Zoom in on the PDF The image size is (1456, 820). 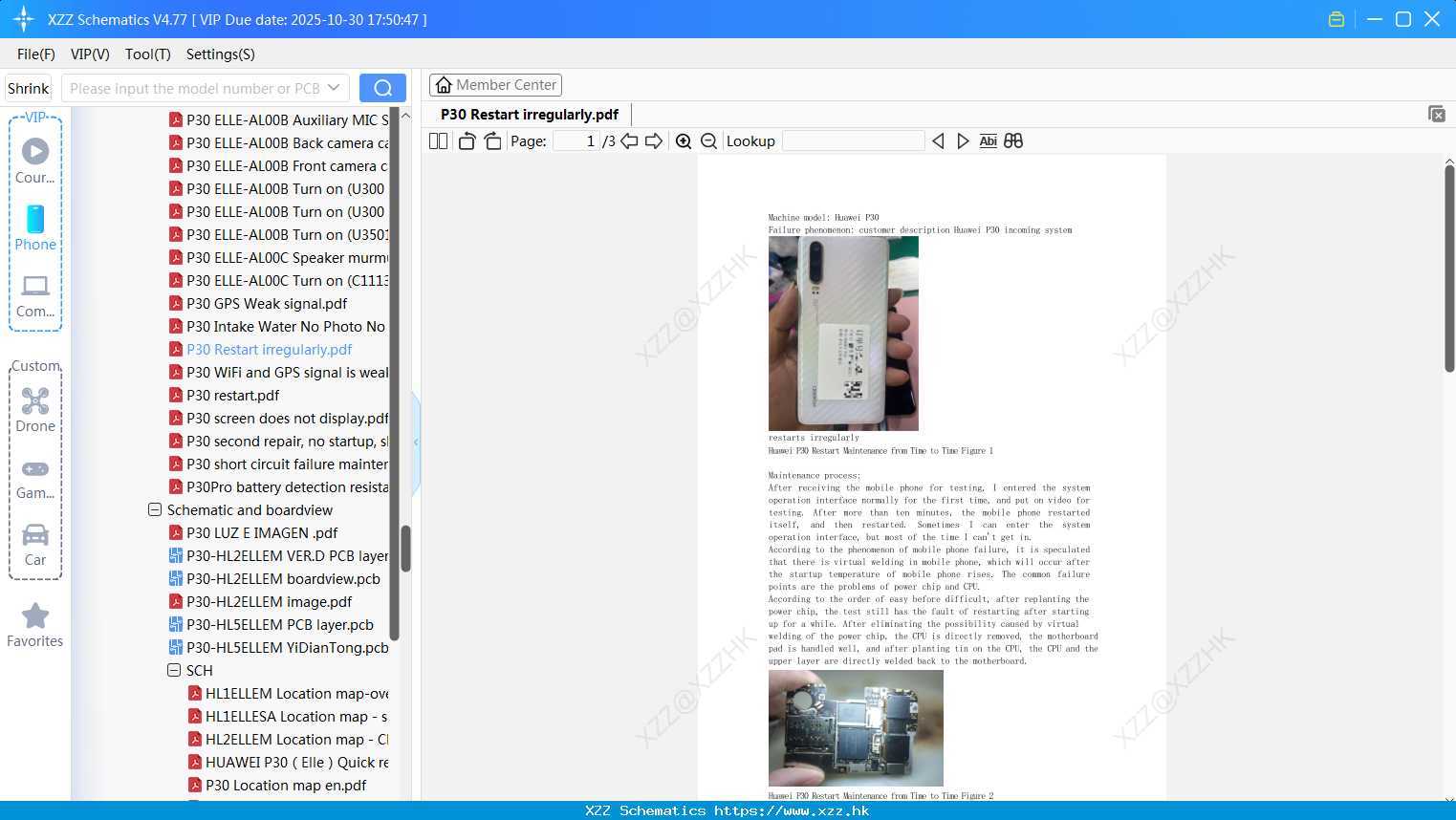point(684,140)
